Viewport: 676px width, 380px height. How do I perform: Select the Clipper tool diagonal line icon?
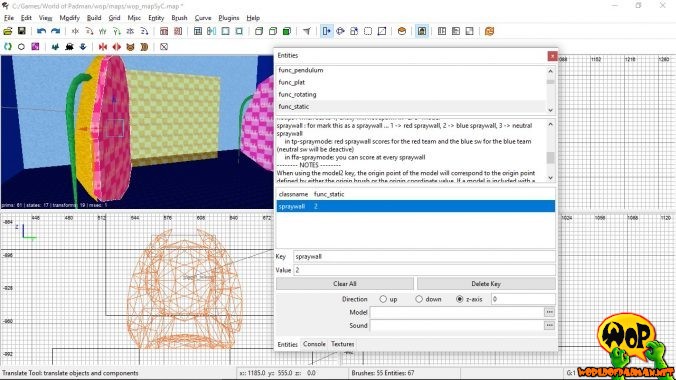click(382, 31)
